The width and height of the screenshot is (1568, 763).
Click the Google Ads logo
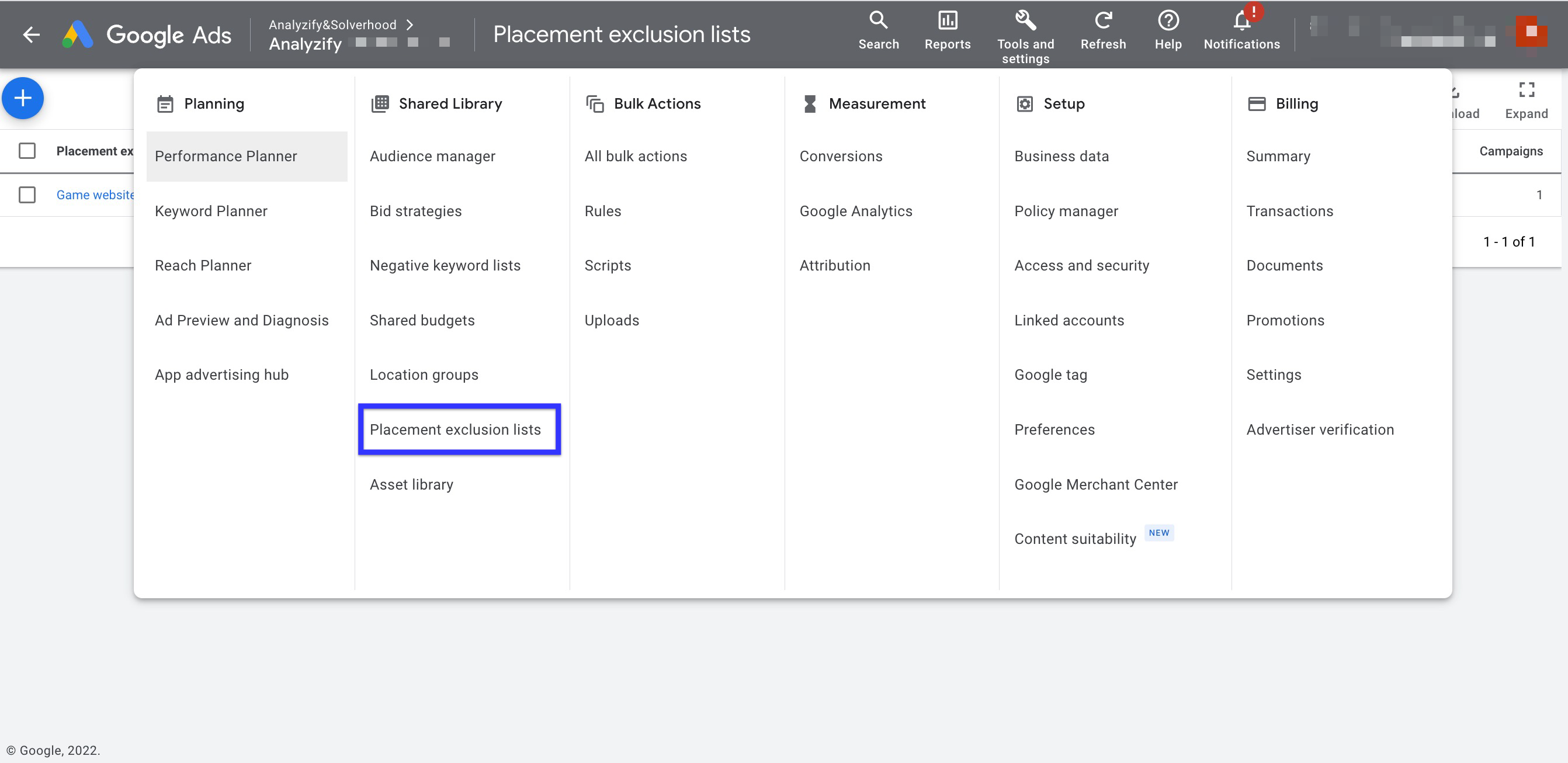click(147, 34)
